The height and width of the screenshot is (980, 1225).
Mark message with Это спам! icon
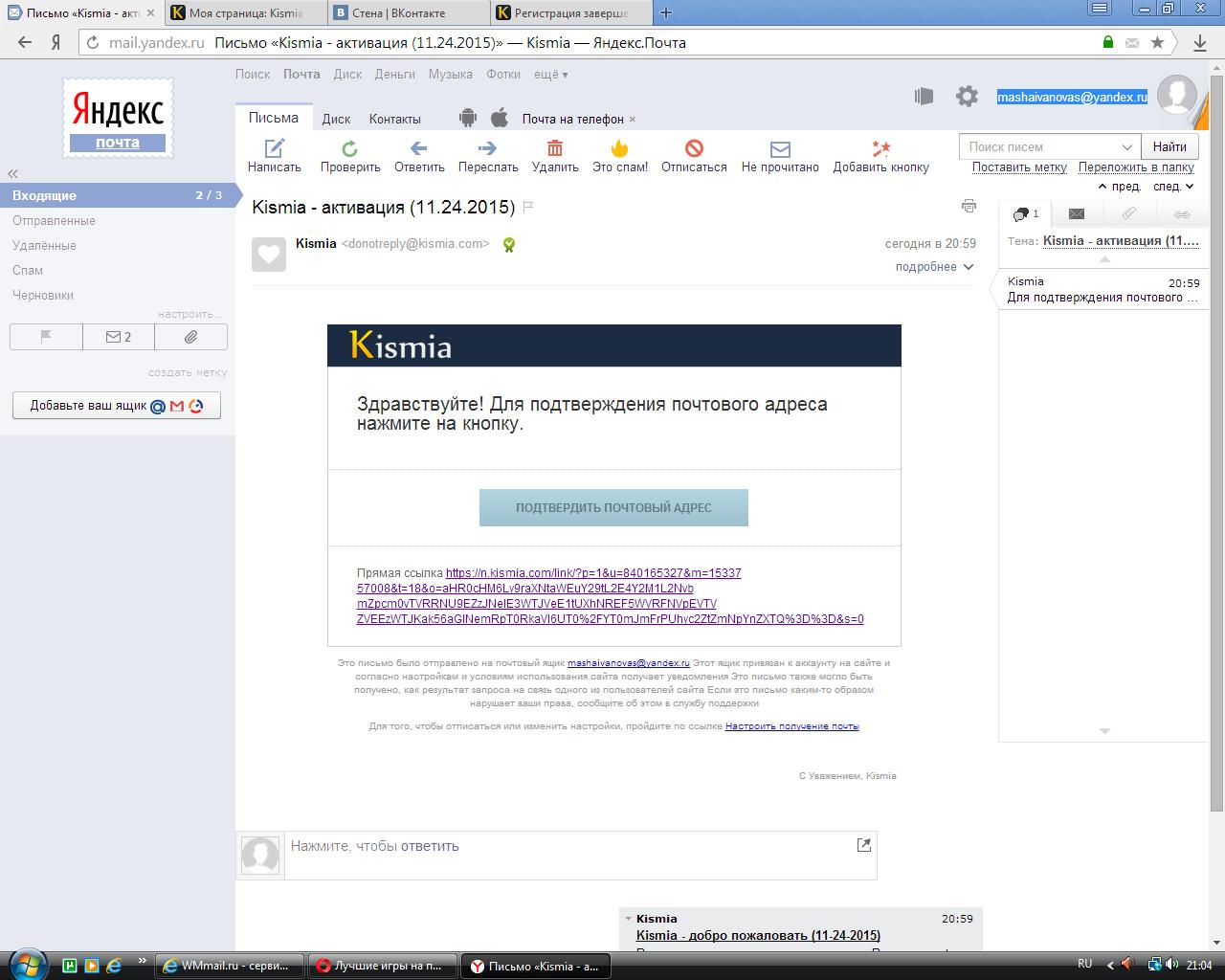click(620, 147)
